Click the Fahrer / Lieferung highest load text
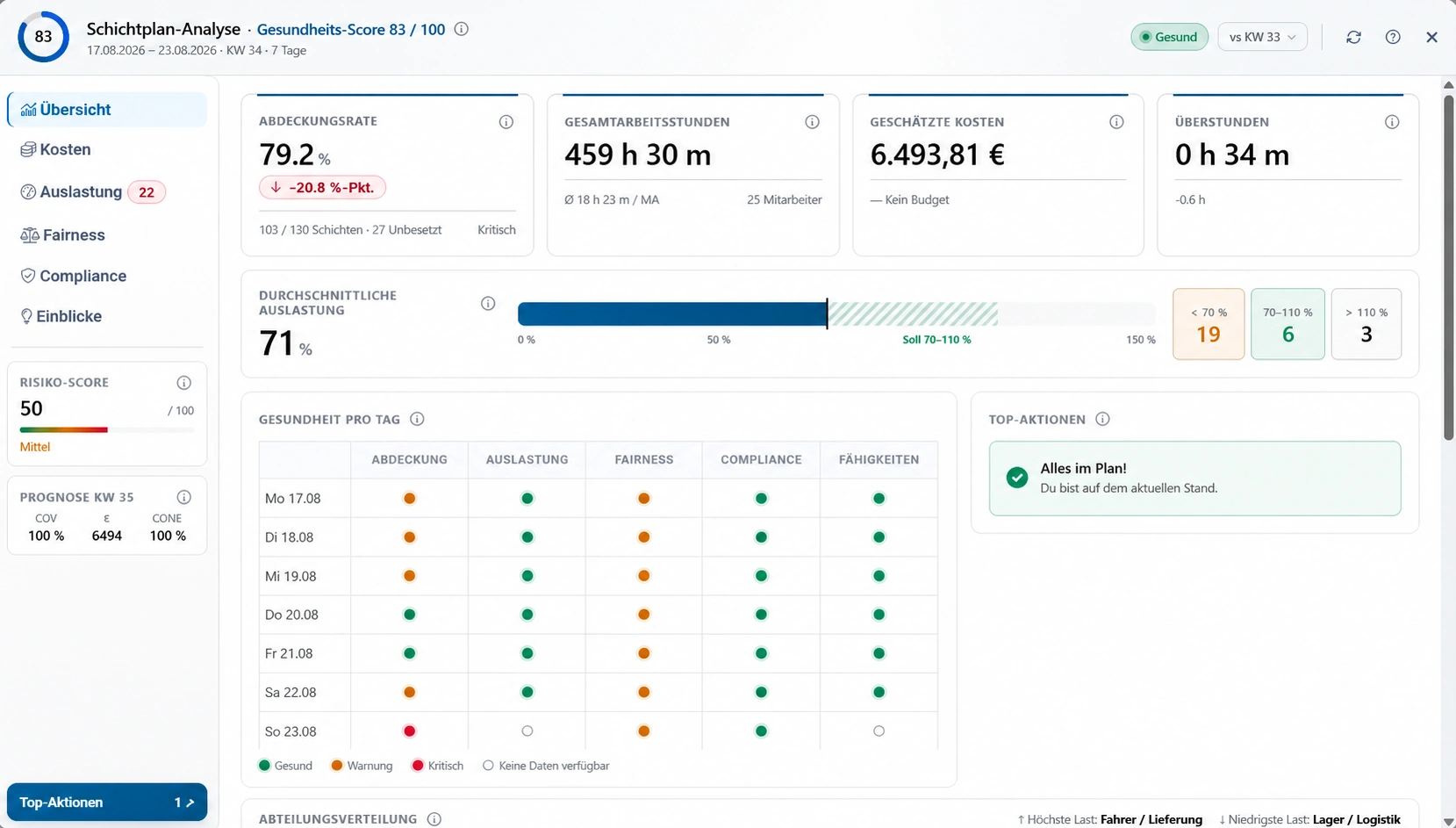 pos(1151,819)
